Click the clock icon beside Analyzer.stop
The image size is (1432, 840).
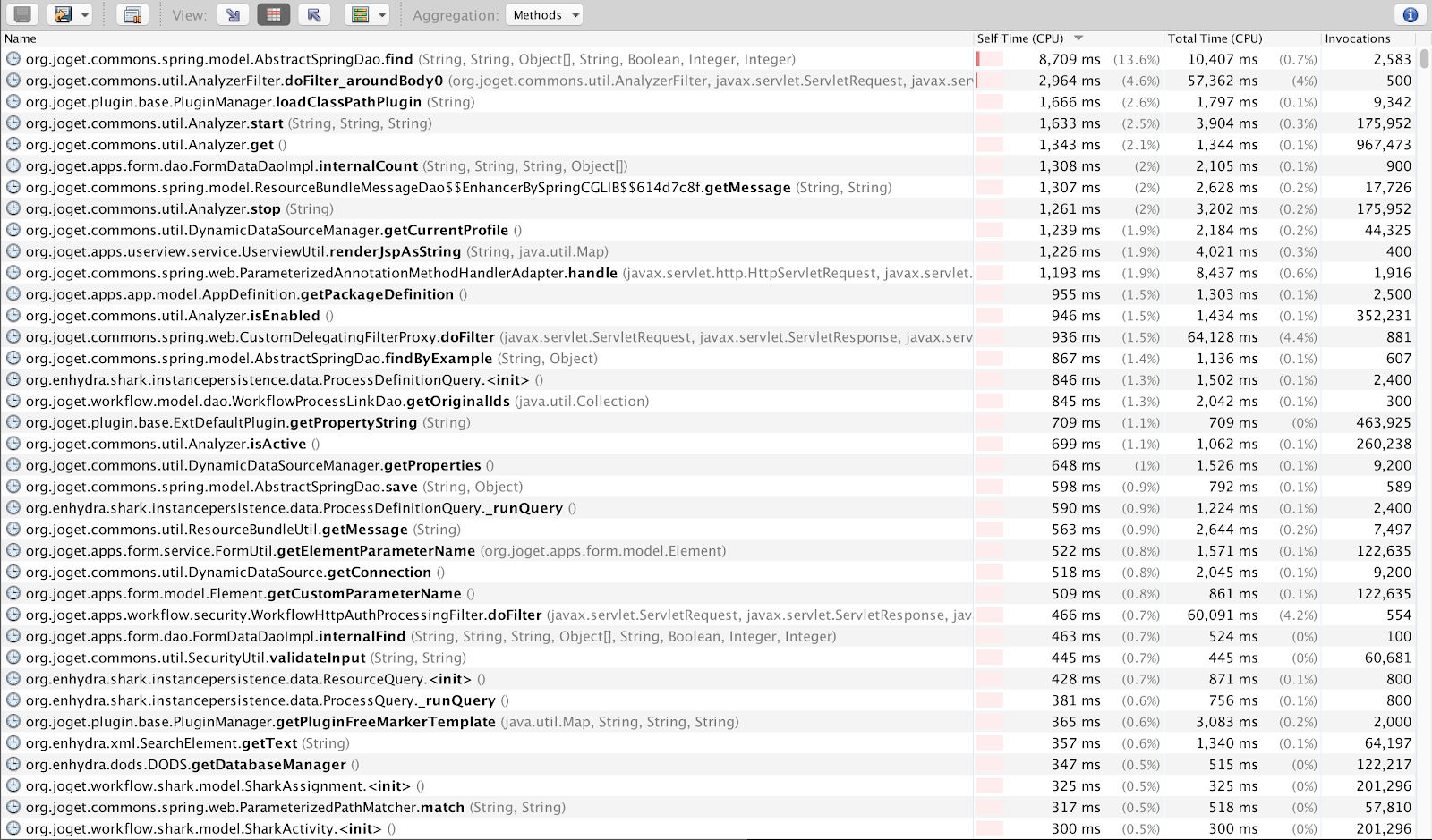[13, 208]
